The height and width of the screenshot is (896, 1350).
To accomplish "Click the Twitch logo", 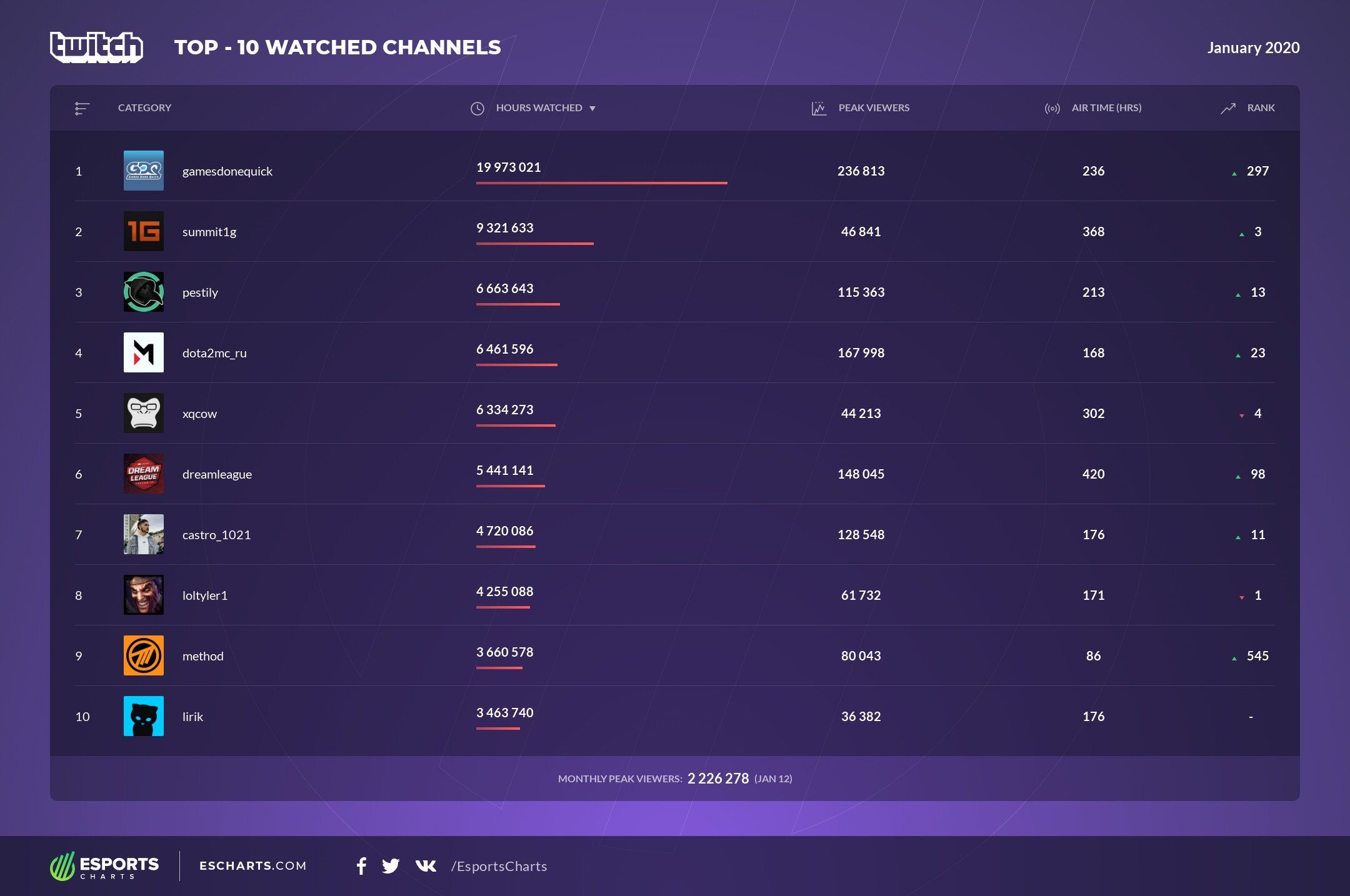I will pyautogui.click(x=96, y=47).
